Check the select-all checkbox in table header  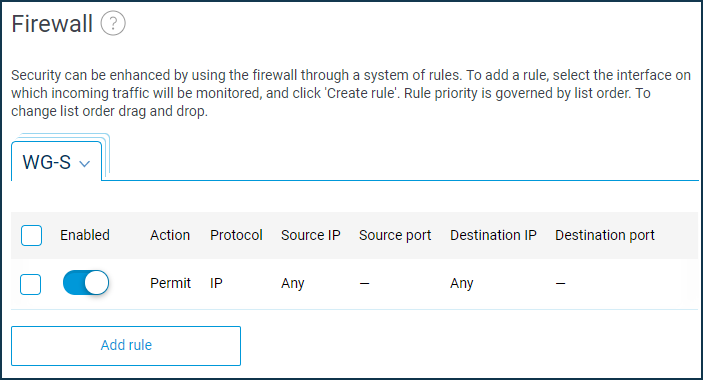point(31,235)
